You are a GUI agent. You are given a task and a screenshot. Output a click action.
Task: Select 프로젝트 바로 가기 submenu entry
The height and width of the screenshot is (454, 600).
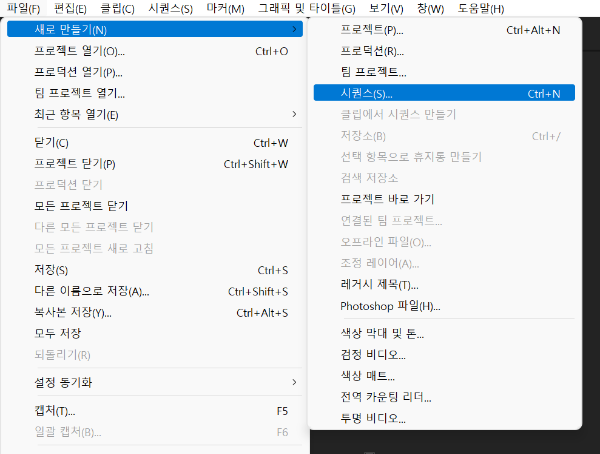444,199
